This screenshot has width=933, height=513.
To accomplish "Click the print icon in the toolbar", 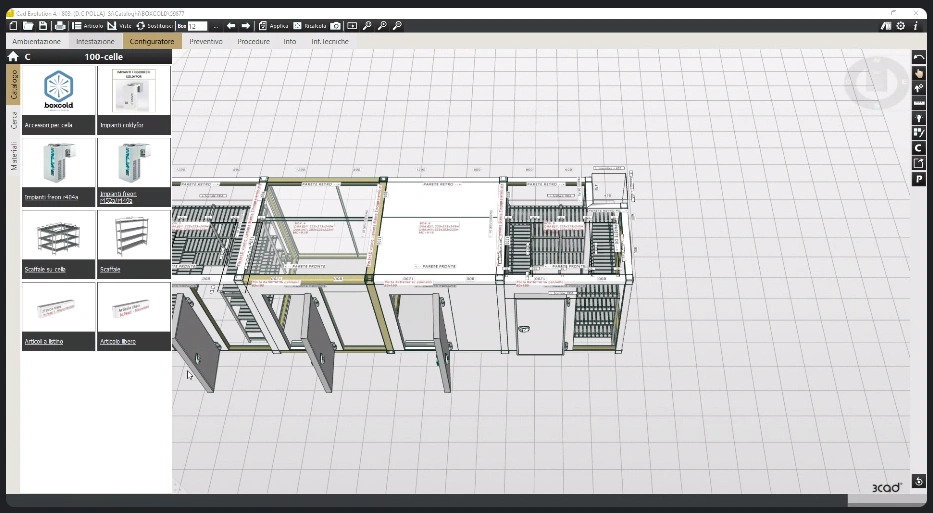I will (x=60, y=26).
